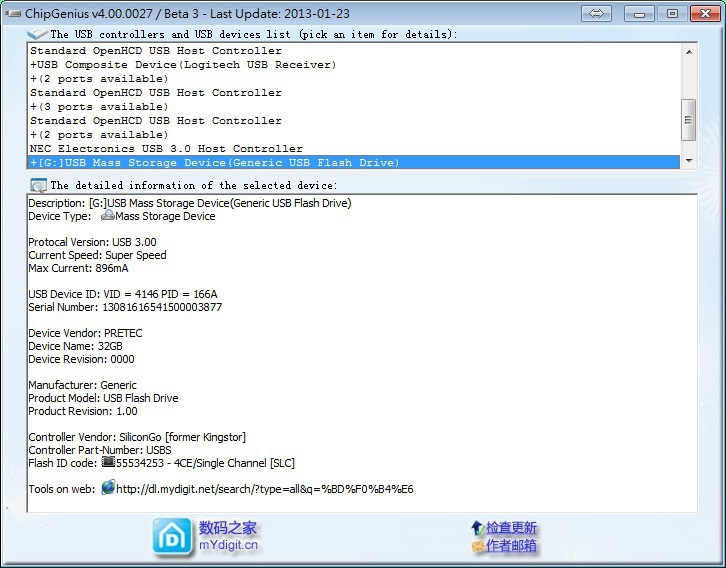Click the Serial Number 1308161654150003877 line

click(x=125, y=307)
